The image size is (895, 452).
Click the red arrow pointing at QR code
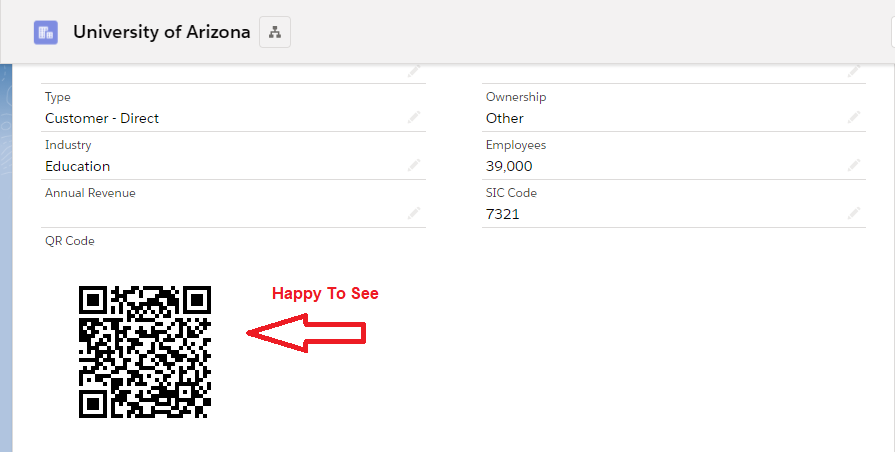(x=306, y=335)
